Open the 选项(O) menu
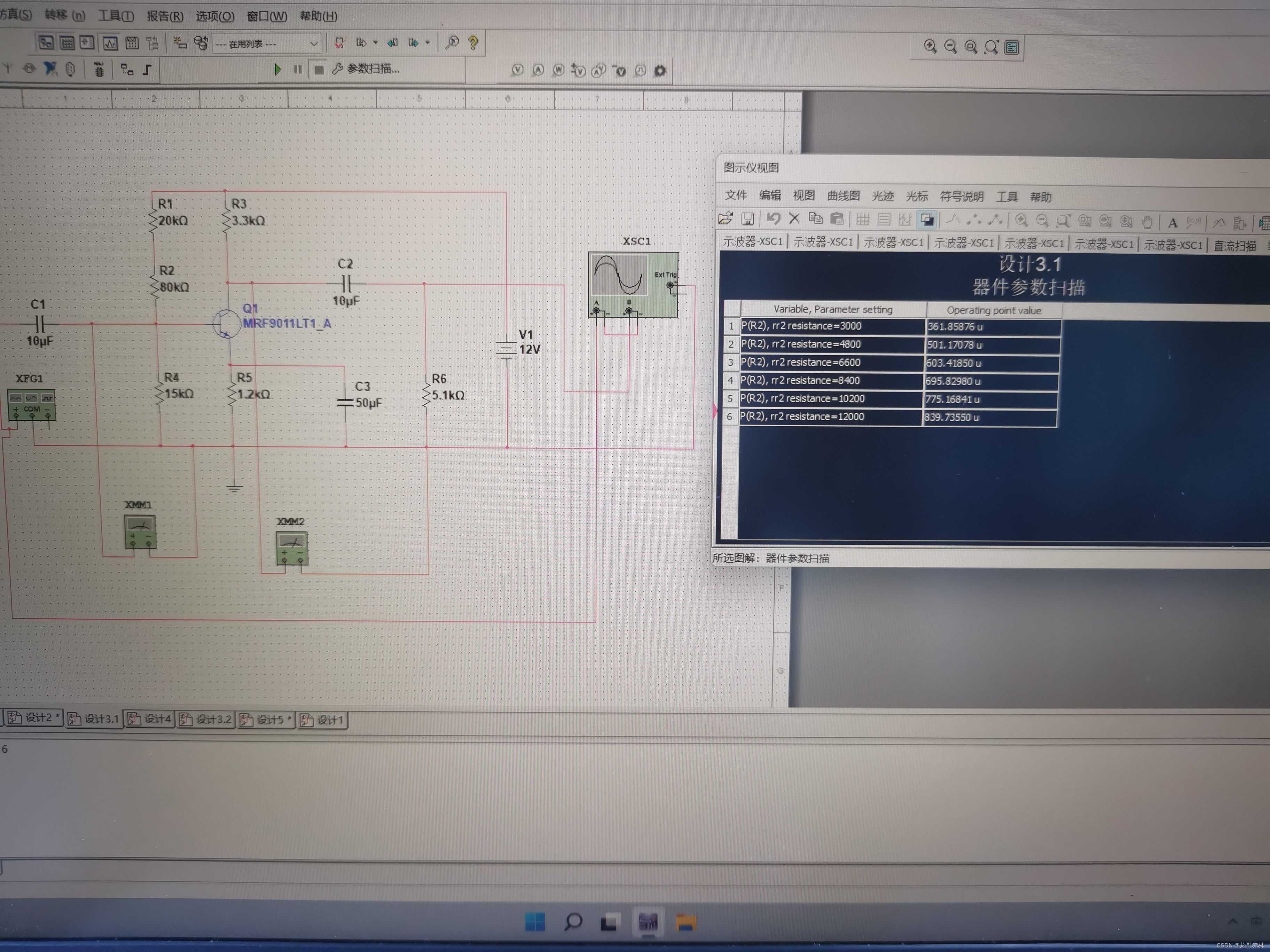The height and width of the screenshot is (952, 1270). point(215,16)
